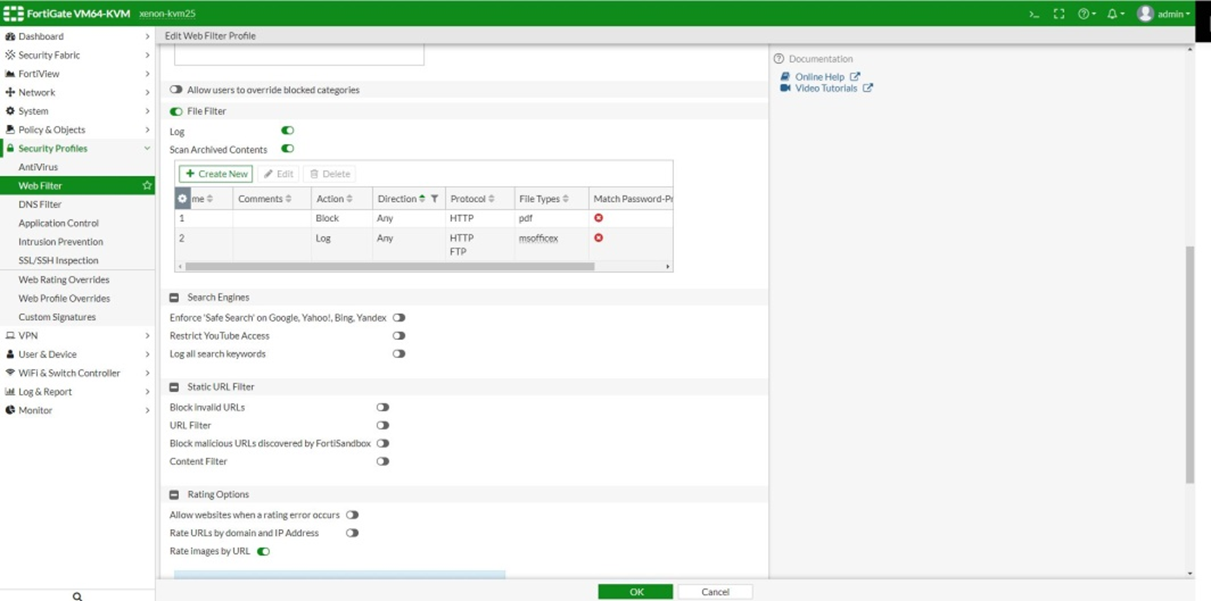Enable the URL Filter toggle
The image size is (1211, 601).
383,426
